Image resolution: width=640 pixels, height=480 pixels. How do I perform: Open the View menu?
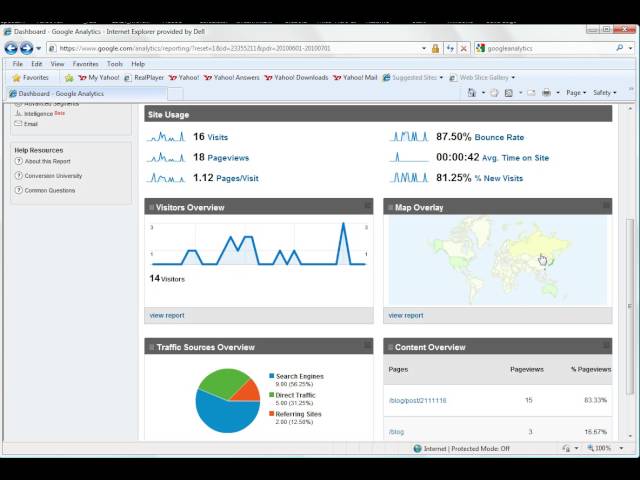point(57,64)
